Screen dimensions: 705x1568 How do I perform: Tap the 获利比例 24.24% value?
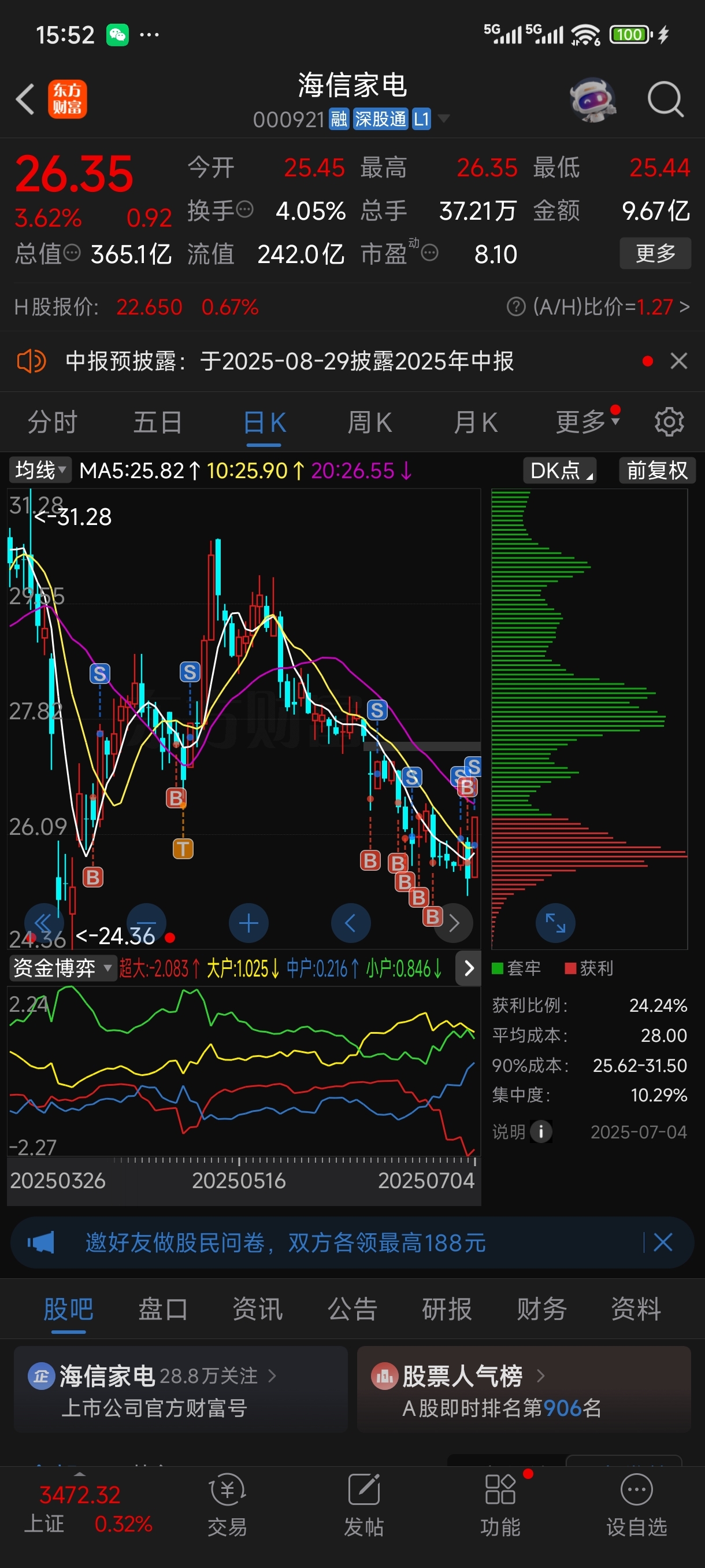658,1005
